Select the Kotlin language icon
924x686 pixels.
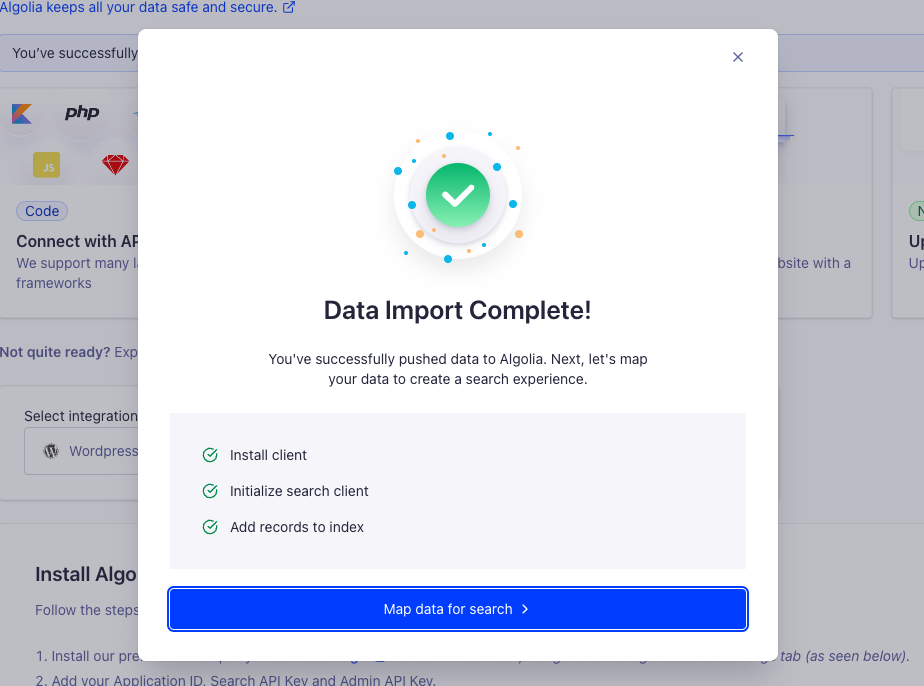[x=22, y=113]
